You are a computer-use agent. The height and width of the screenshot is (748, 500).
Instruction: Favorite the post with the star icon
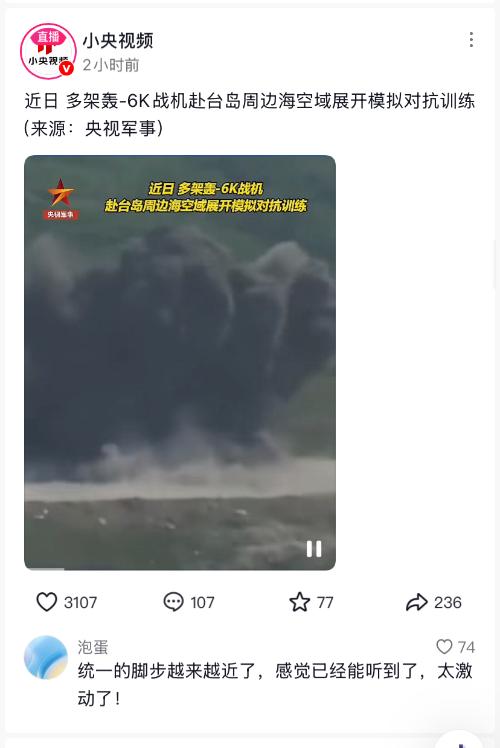click(x=300, y=602)
